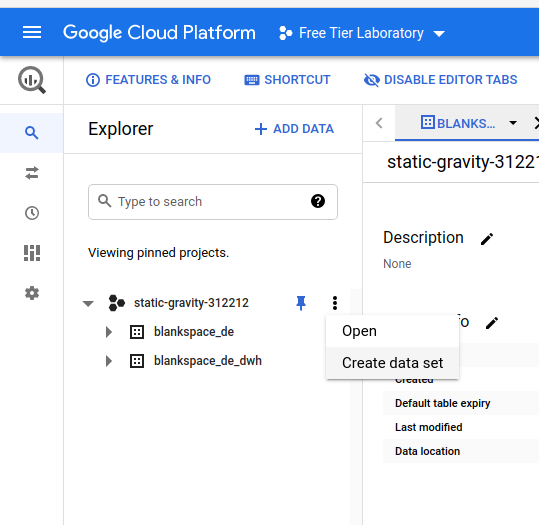Viewport: 539px width, 525px height.
Task: Click DISABLE EDITOR TABS button
Action: point(440,80)
